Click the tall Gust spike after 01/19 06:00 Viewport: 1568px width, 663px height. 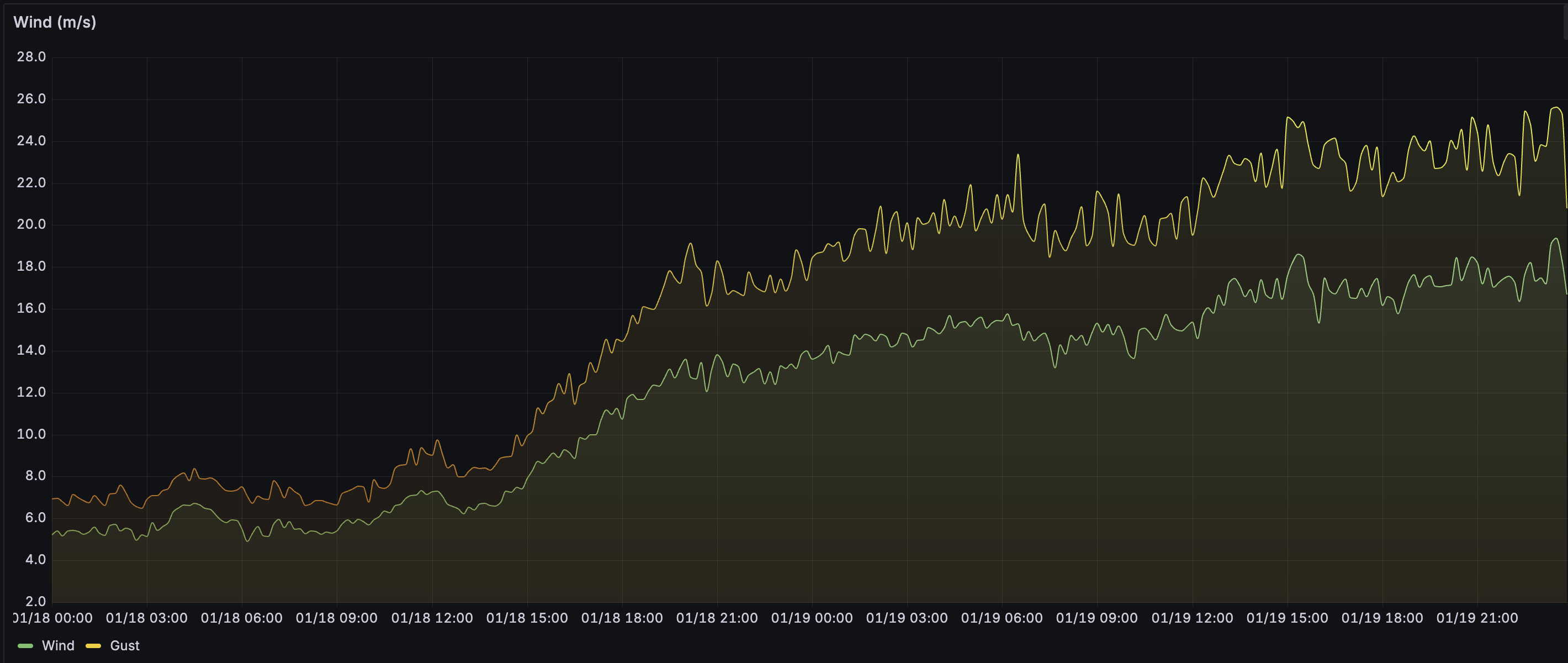[1018, 156]
